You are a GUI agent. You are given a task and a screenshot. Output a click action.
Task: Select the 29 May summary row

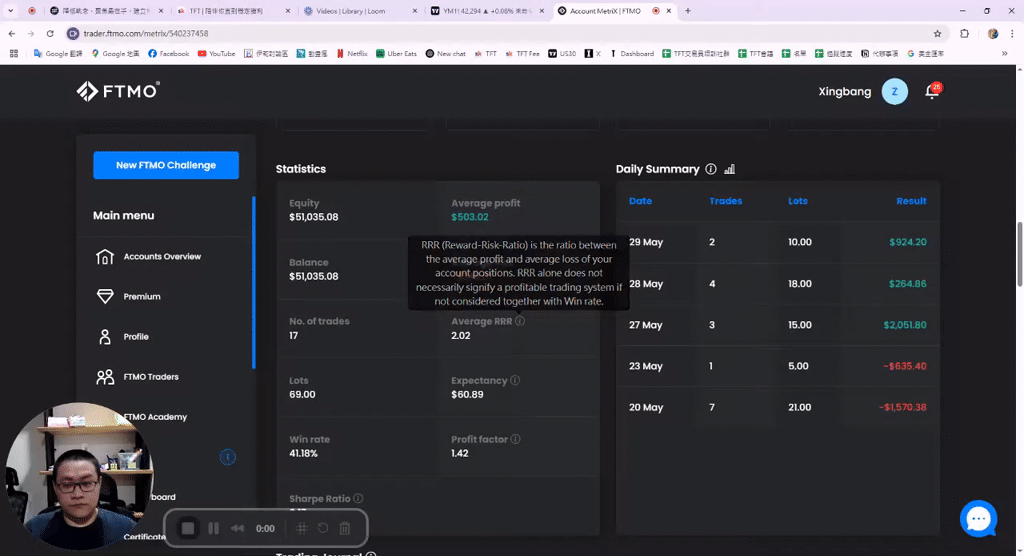778,242
